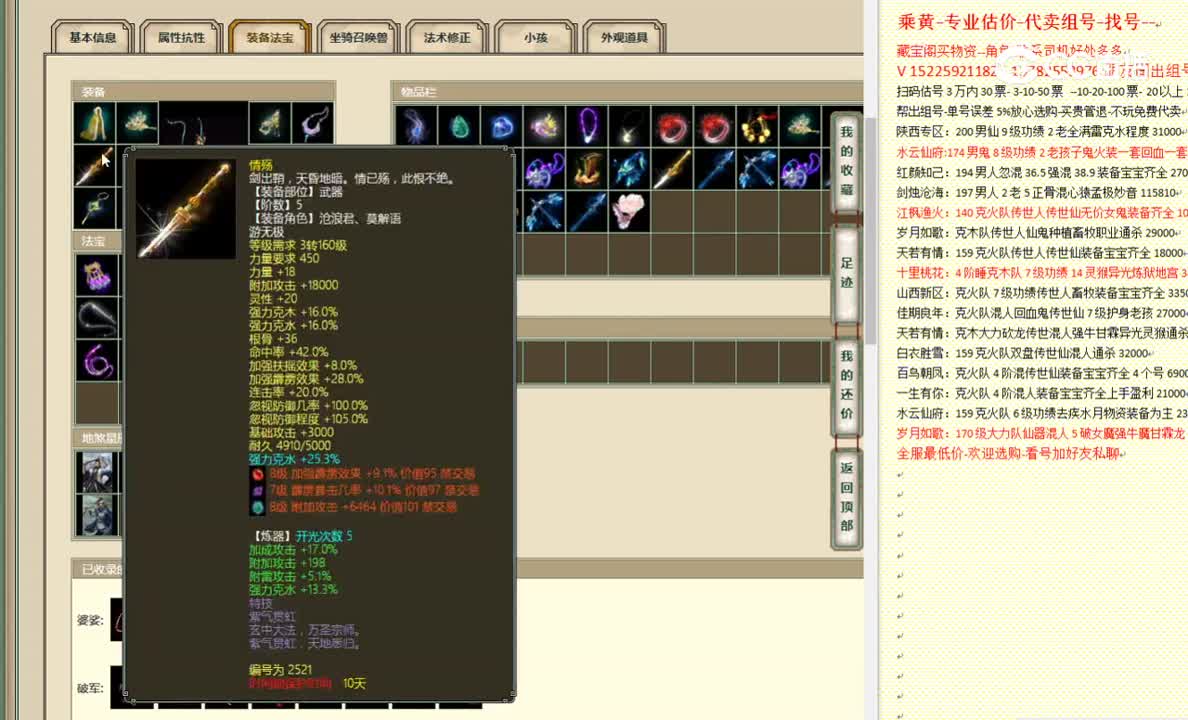Click the 情殇 item name in tooltip

point(261,165)
